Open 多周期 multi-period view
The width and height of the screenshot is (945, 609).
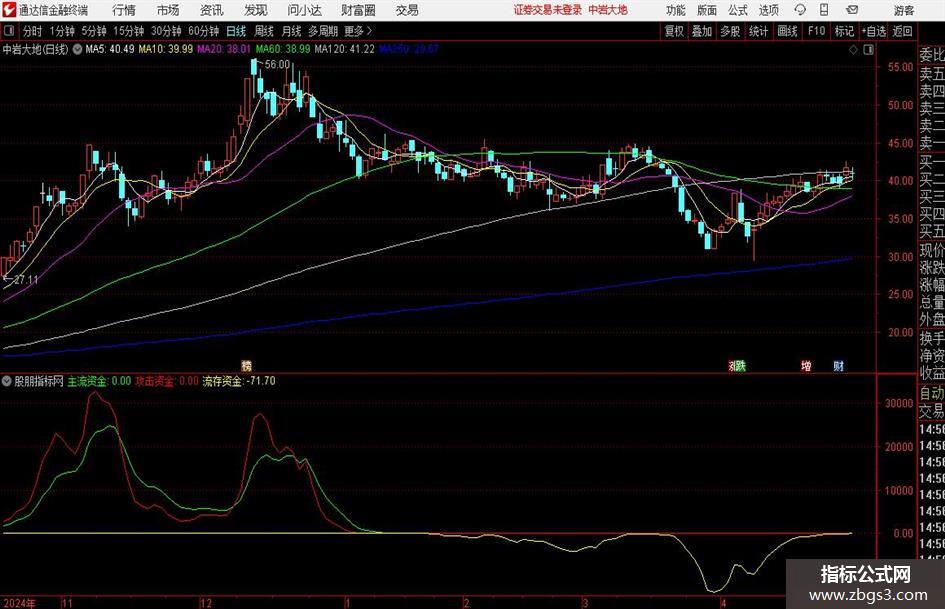(x=323, y=31)
